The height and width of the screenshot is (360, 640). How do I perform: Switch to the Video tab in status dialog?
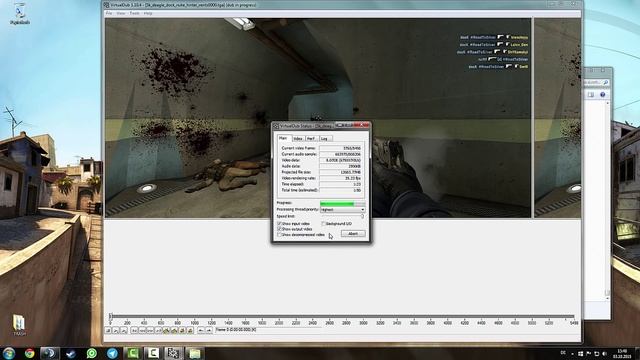coord(298,139)
